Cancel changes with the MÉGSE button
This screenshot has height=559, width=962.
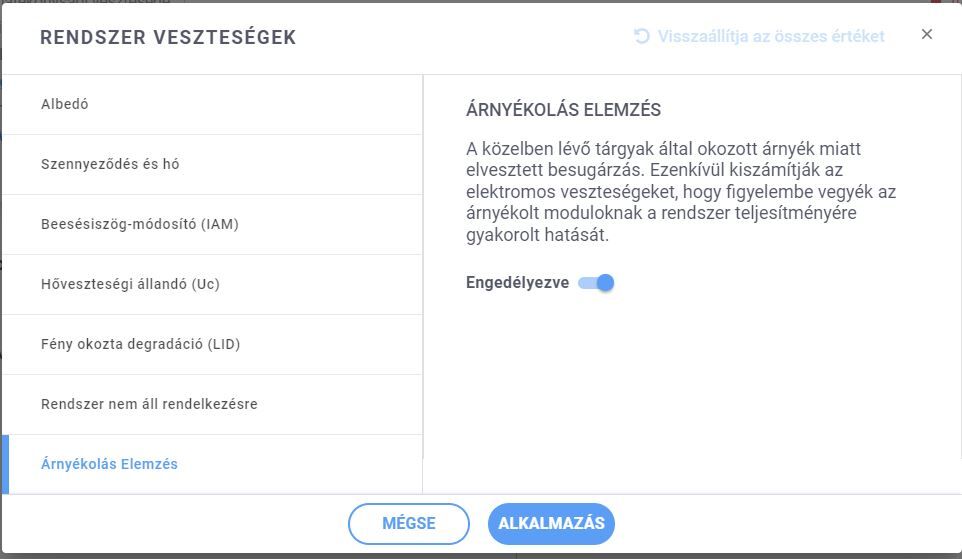pyautogui.click(x=409, y=523)
